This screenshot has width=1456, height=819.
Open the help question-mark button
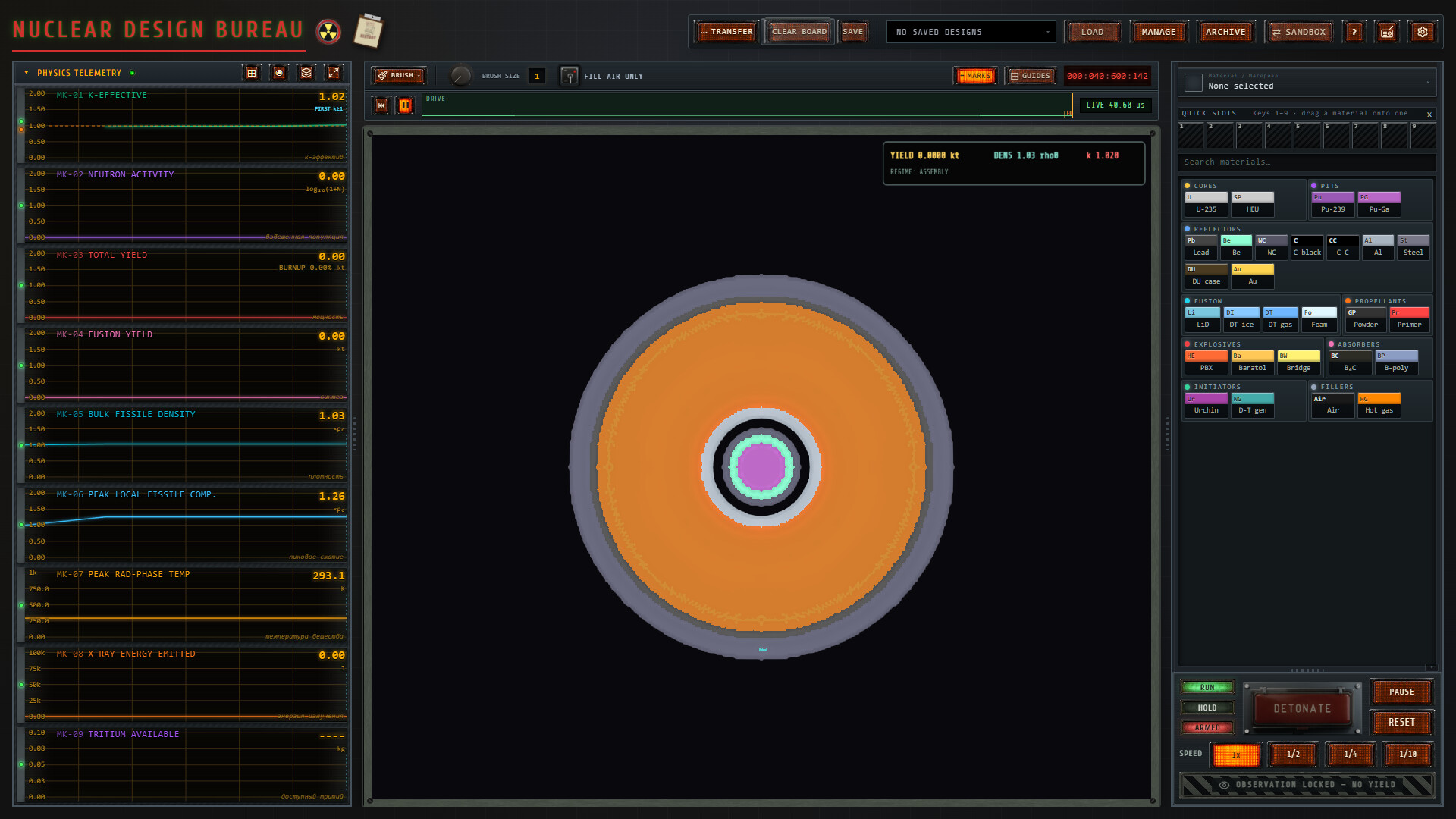[x=1354, y=32]
